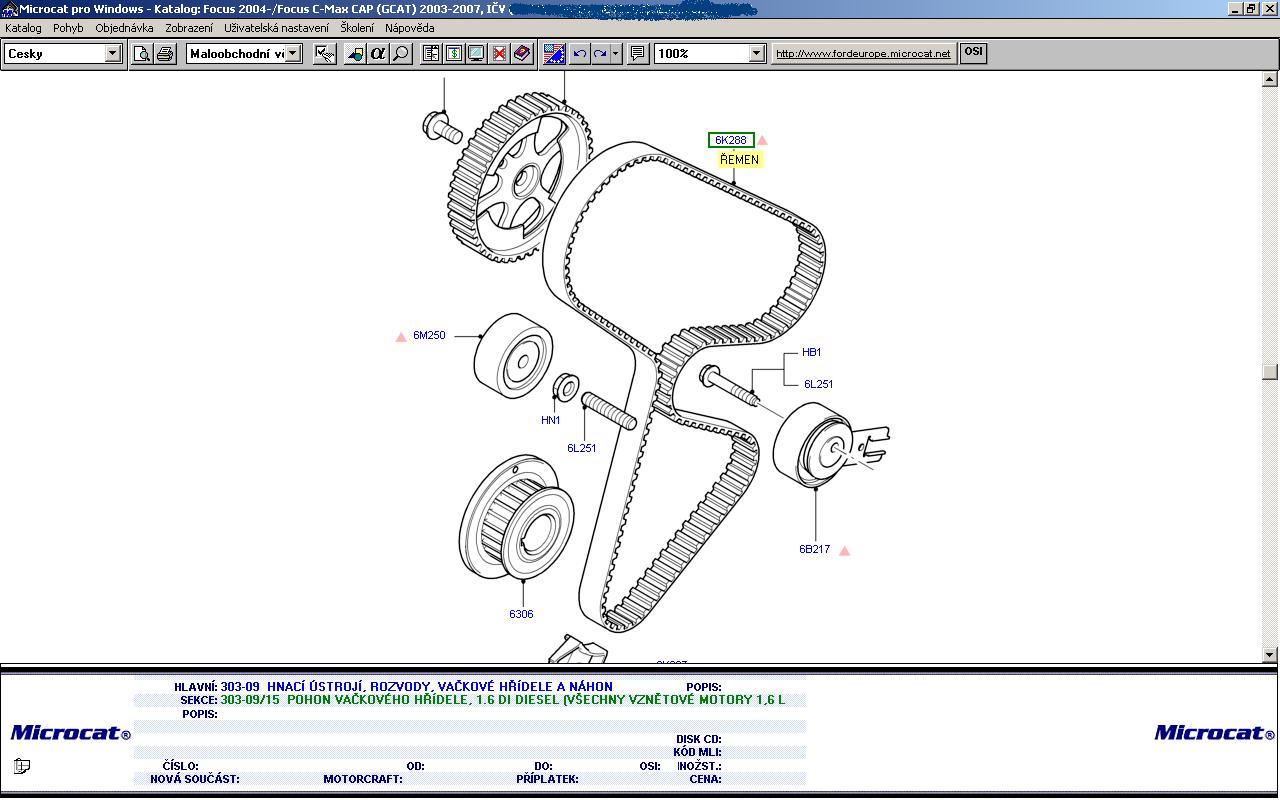Click the vertical scrollbar thumb
The height and width of the screenshot is (800, 1280).
[1270, 372]
